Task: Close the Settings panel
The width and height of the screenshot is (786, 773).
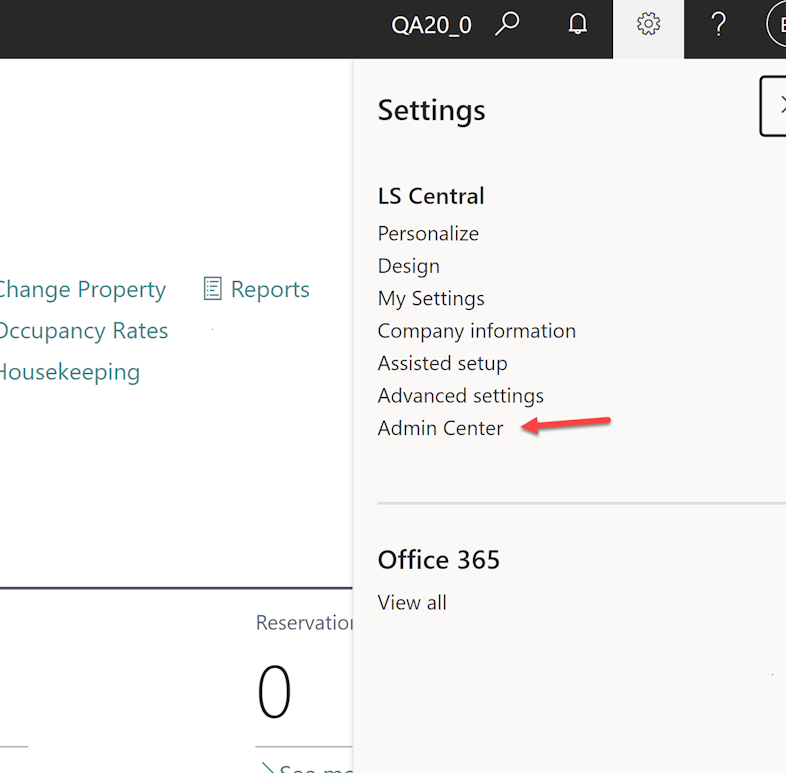Action: (x=776, y=106)
